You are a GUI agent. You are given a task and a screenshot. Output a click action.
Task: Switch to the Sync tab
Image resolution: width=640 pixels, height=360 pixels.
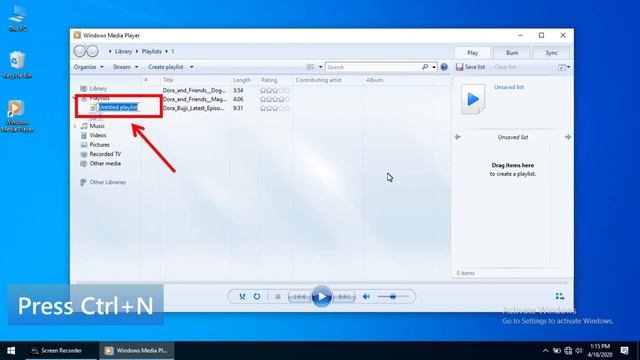click(551, 53)
